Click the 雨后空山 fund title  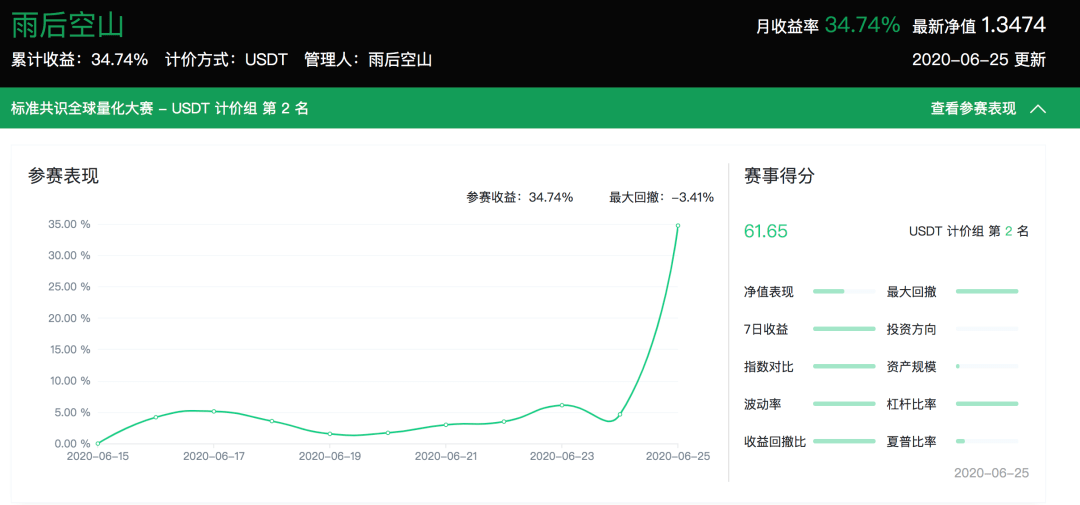click(x=68, y=25)
